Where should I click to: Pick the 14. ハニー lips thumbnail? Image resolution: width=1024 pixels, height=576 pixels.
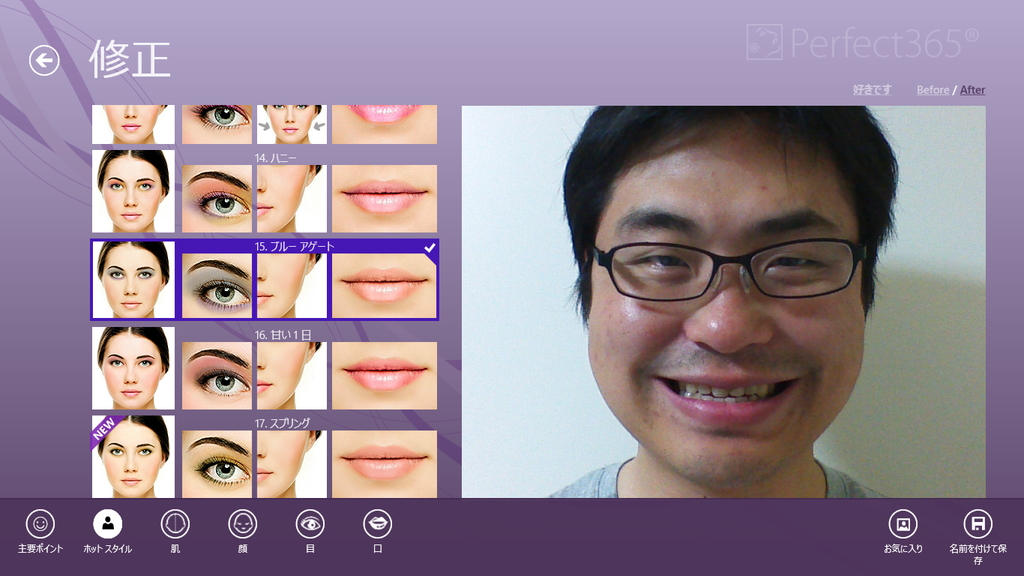[x=385, y=199]
